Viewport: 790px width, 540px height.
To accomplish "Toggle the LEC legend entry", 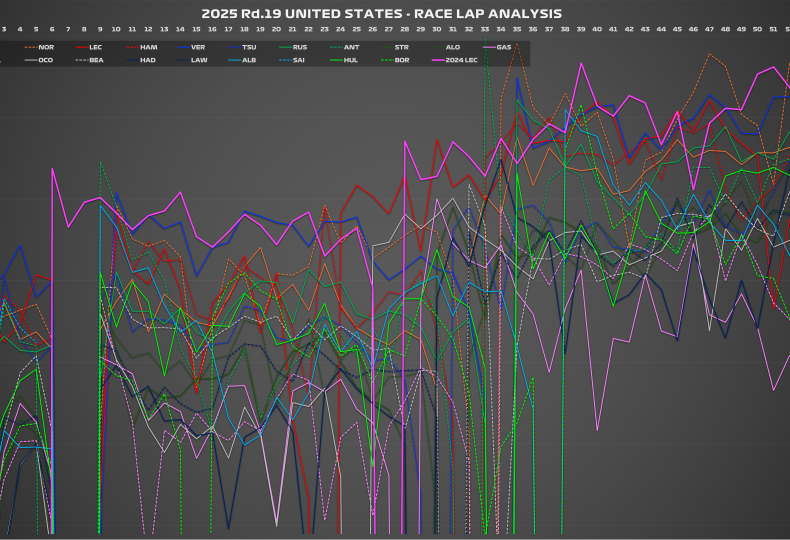I will 96,47.
